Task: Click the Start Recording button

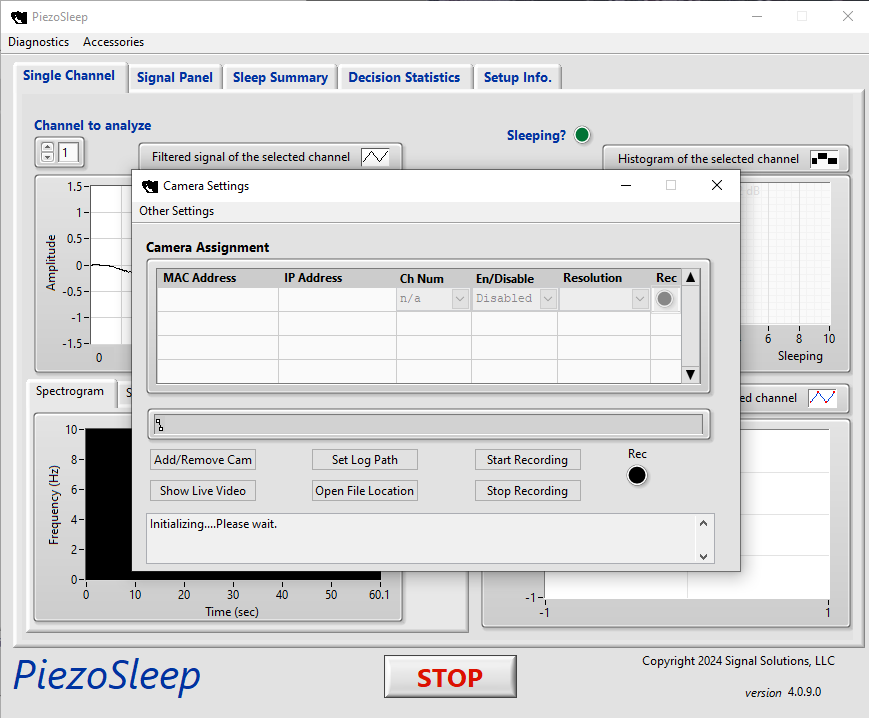Action: point(528,460)
